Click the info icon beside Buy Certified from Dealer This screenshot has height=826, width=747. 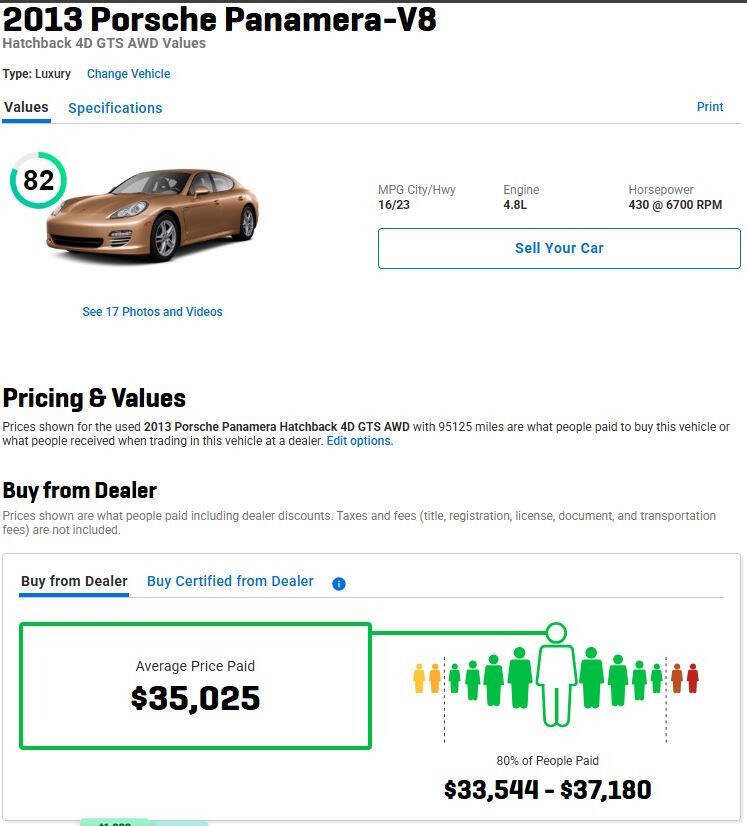pos(338,583)
